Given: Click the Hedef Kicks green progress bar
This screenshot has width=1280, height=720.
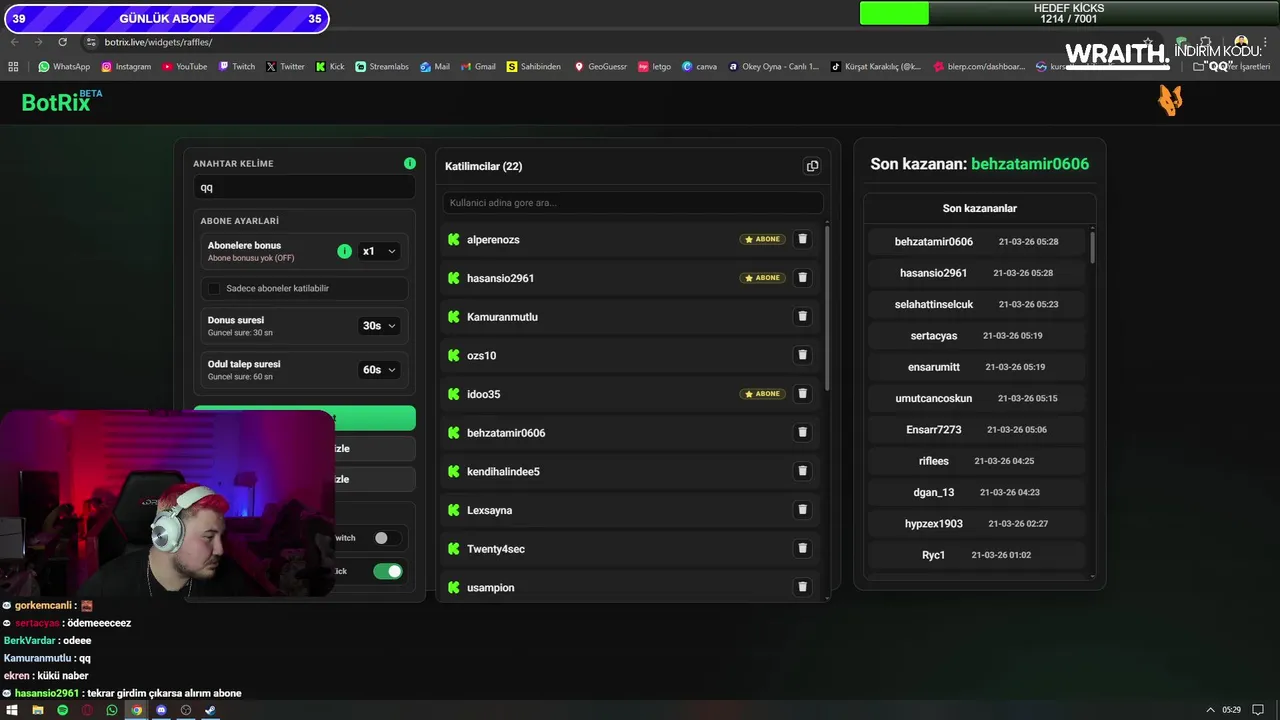Looking at the screenshot, I should coord(894,13).
